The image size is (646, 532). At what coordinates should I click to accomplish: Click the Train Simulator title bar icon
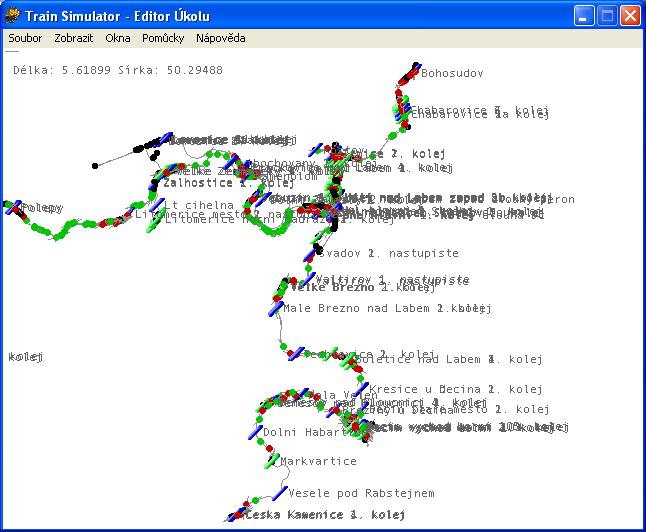click(12, 15)
